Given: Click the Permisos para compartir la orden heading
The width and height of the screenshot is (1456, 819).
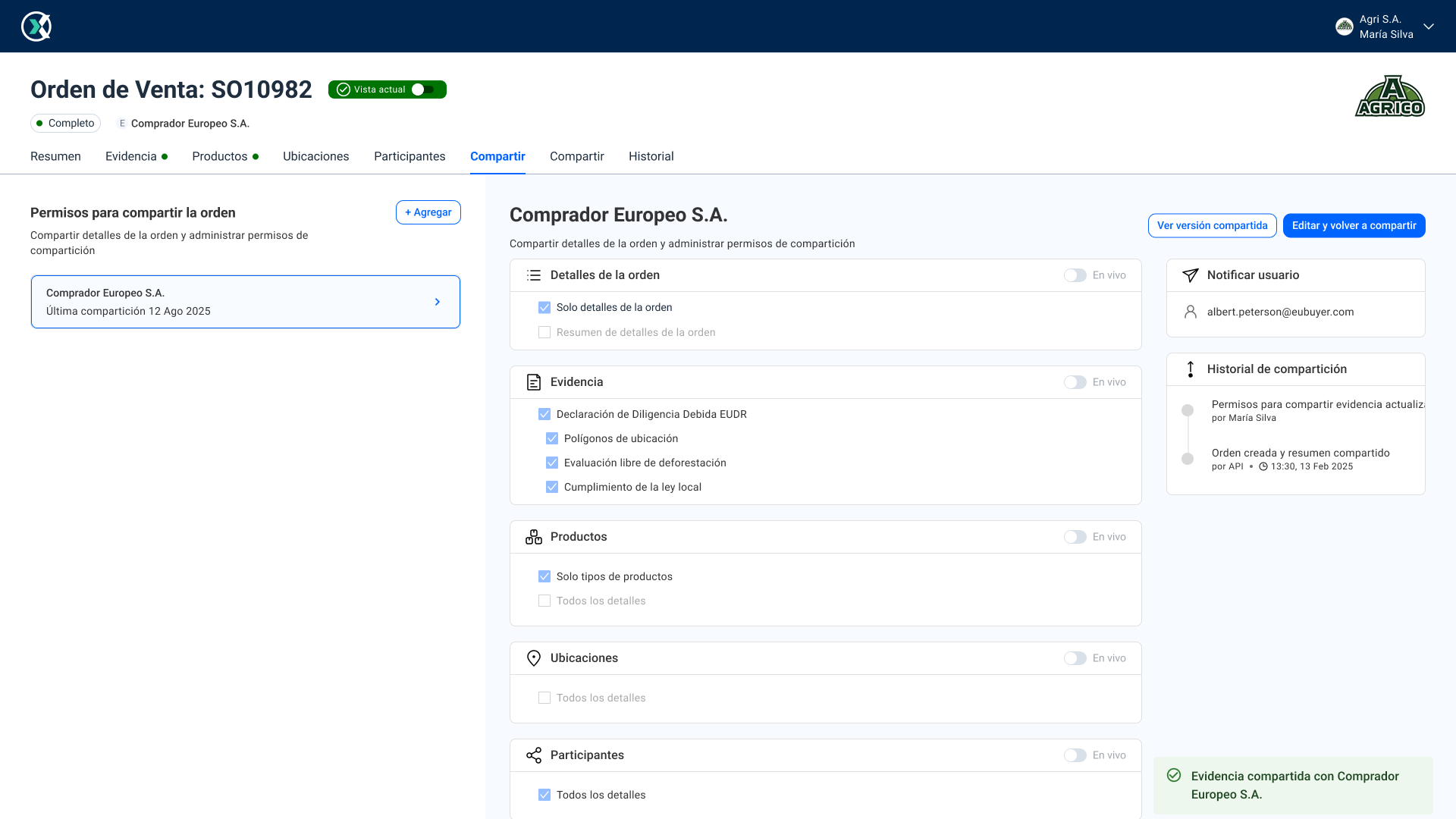Looking at the screenshot, I should tap(133, 213).
